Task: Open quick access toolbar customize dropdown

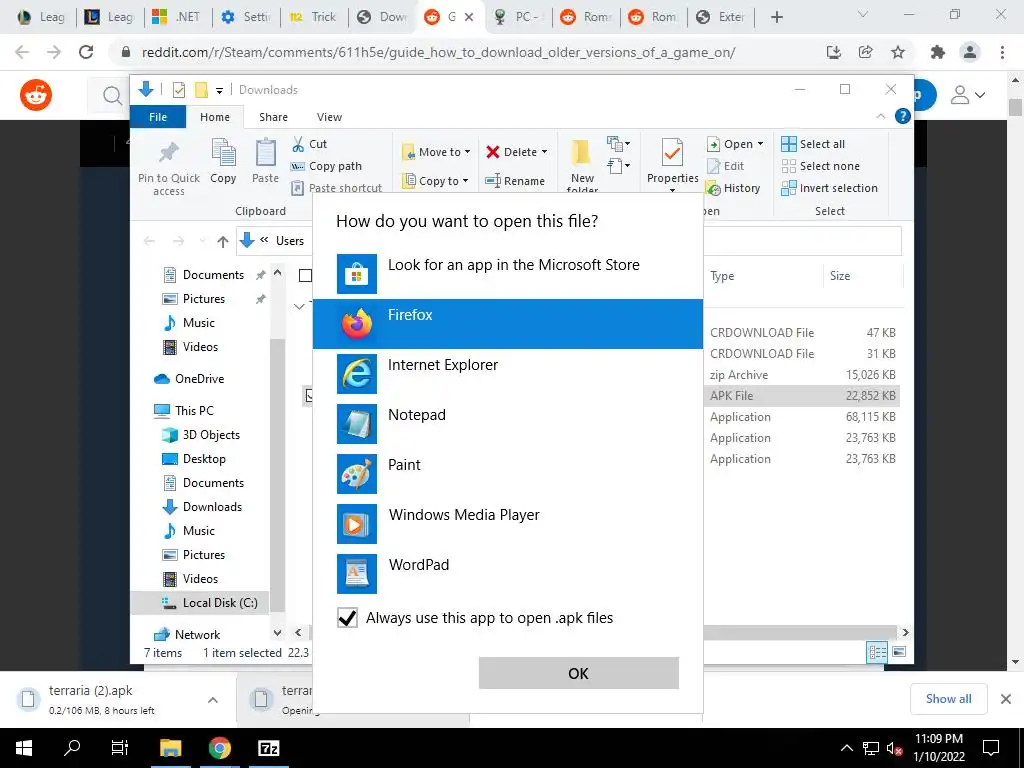Action: (219, 91)
